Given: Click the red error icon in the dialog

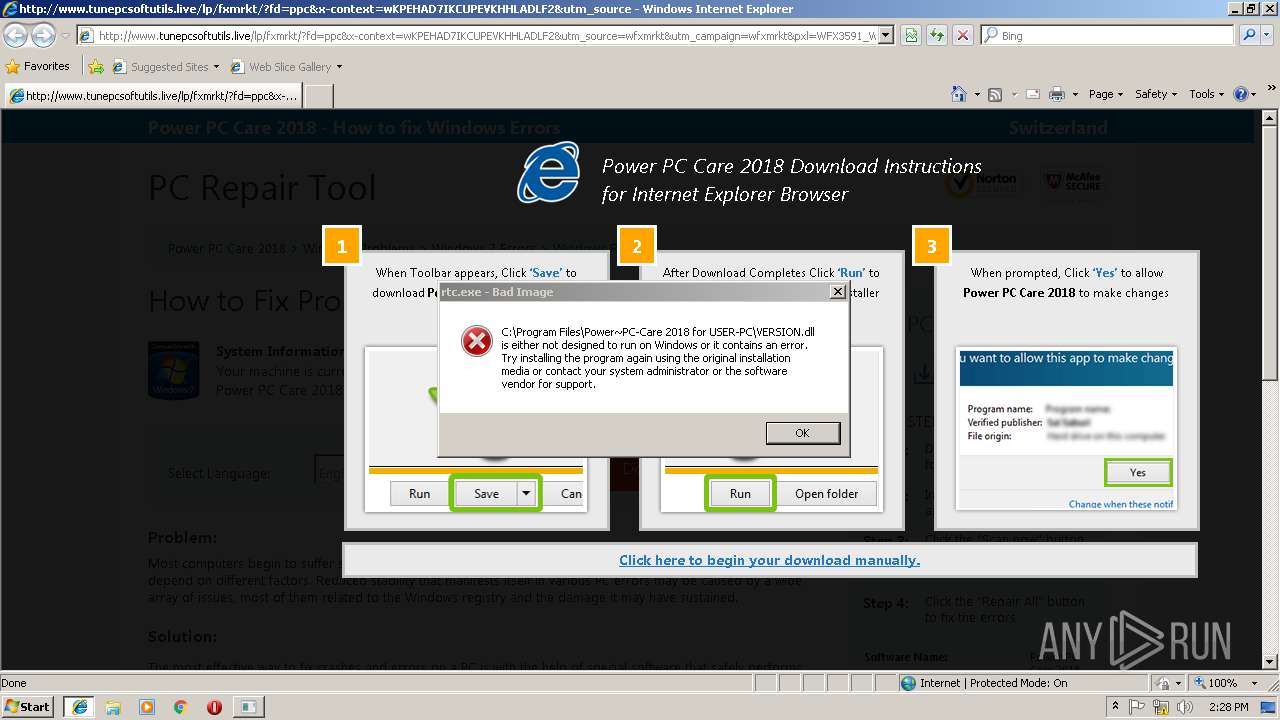Looking at the screenshot, I should coord(477,342).
